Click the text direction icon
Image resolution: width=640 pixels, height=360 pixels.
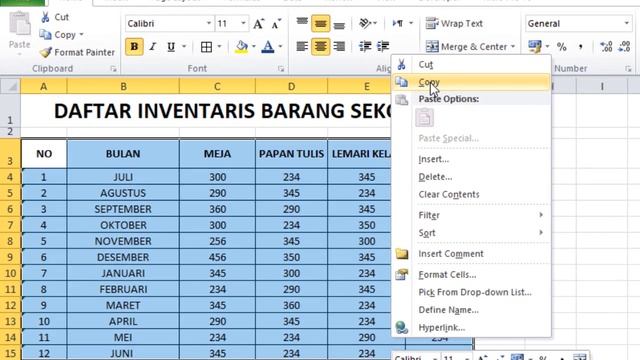[398, 23]
